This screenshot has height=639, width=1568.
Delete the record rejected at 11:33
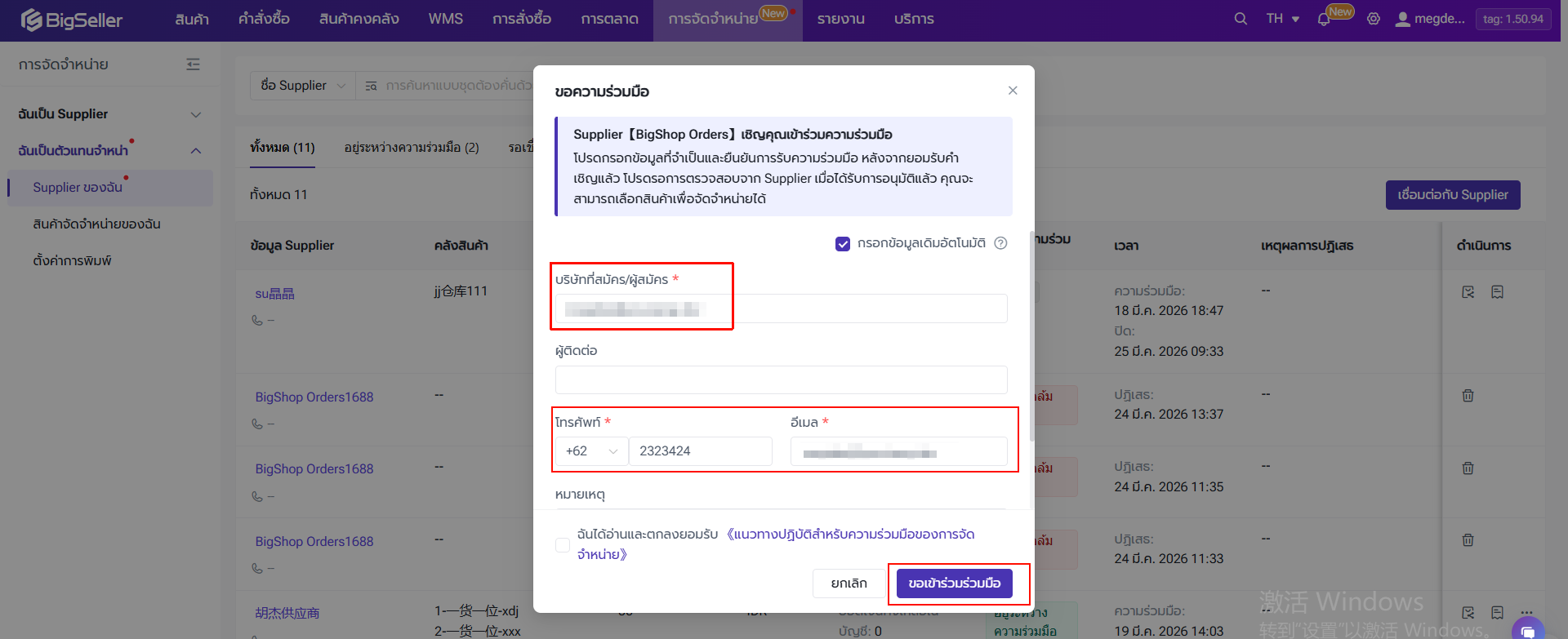click(x=1468, y=540)
